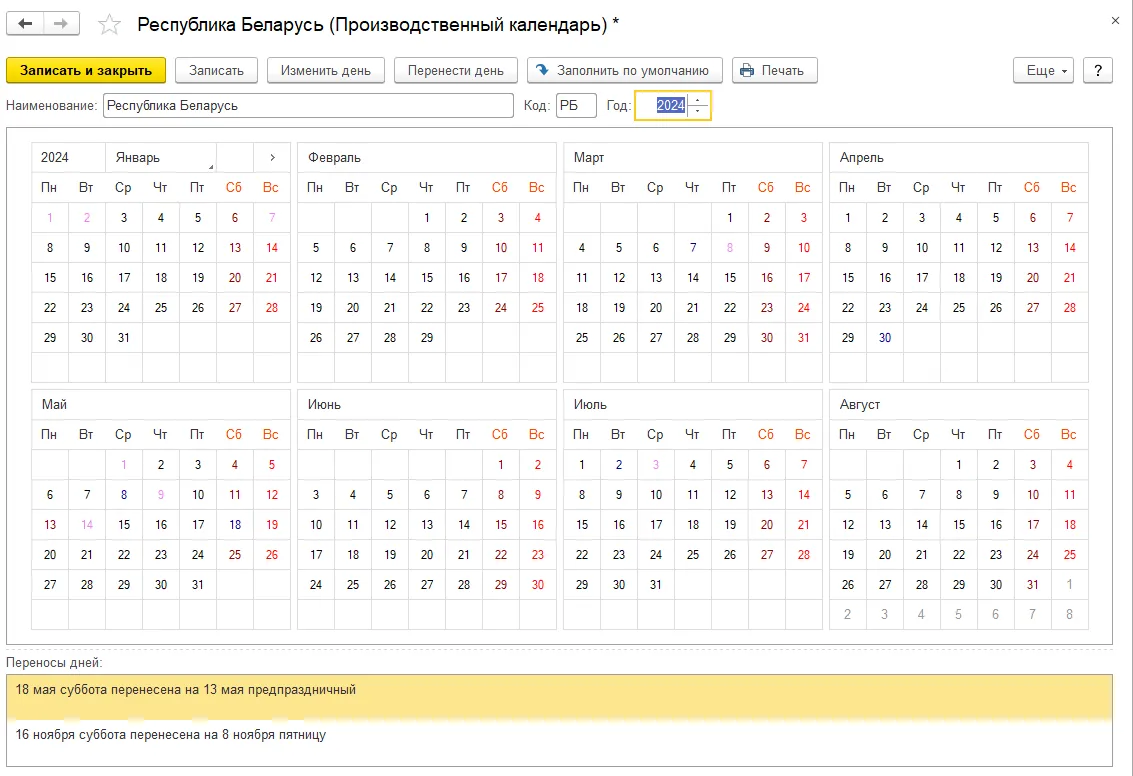
Task: Select February 14 in the calendar
Action: point(390,277)
